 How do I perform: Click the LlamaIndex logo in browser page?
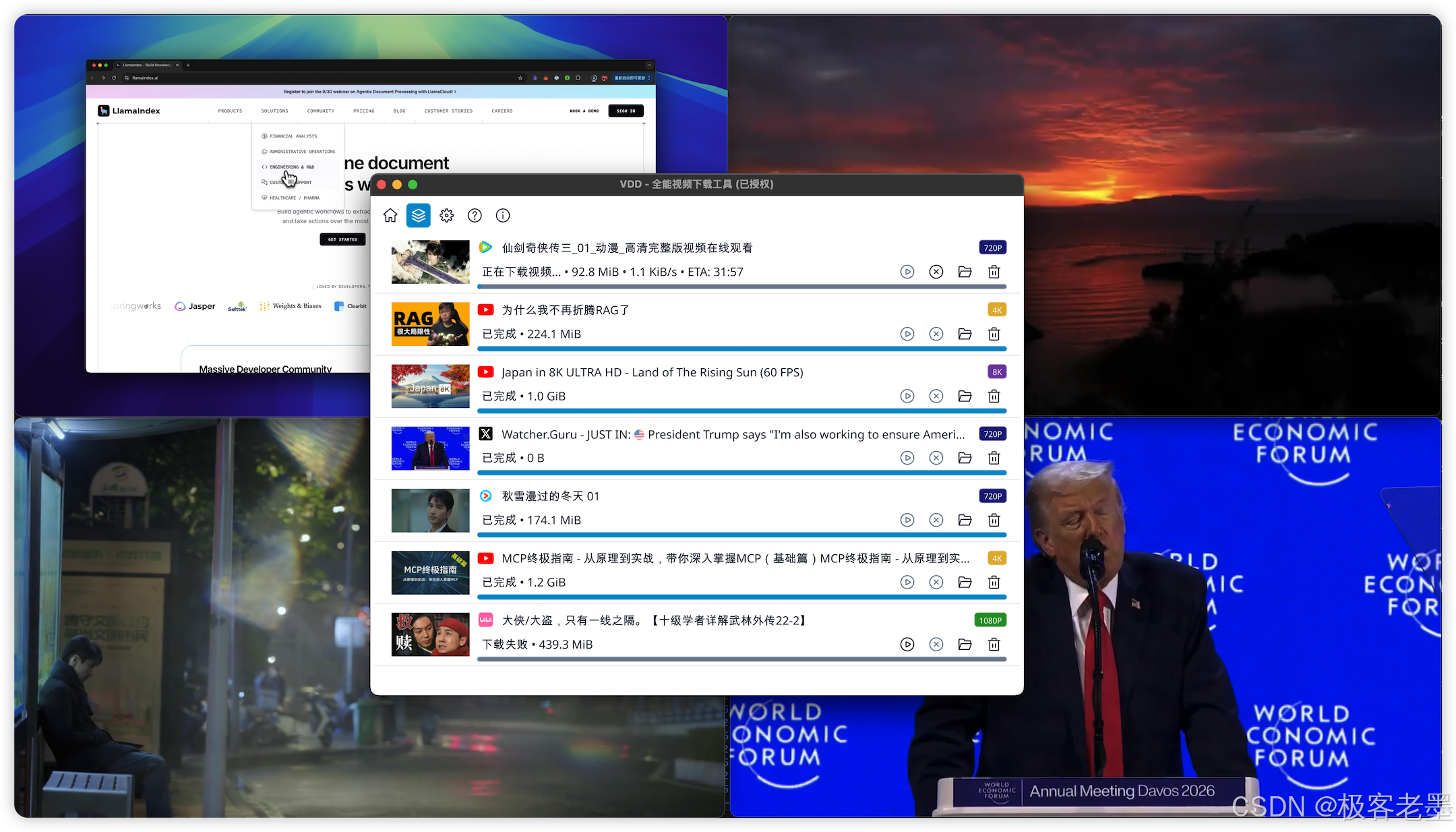coord(129,111)
